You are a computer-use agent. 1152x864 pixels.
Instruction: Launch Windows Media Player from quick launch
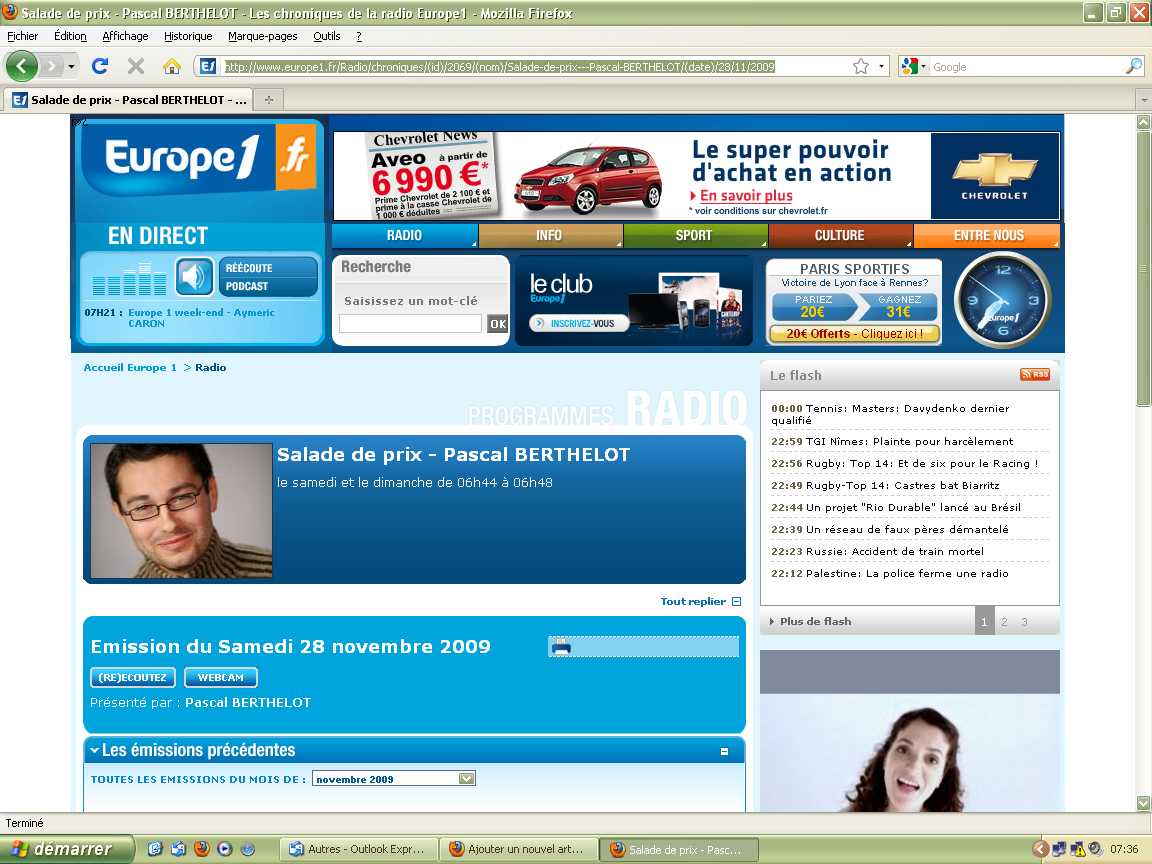[225, 849]
